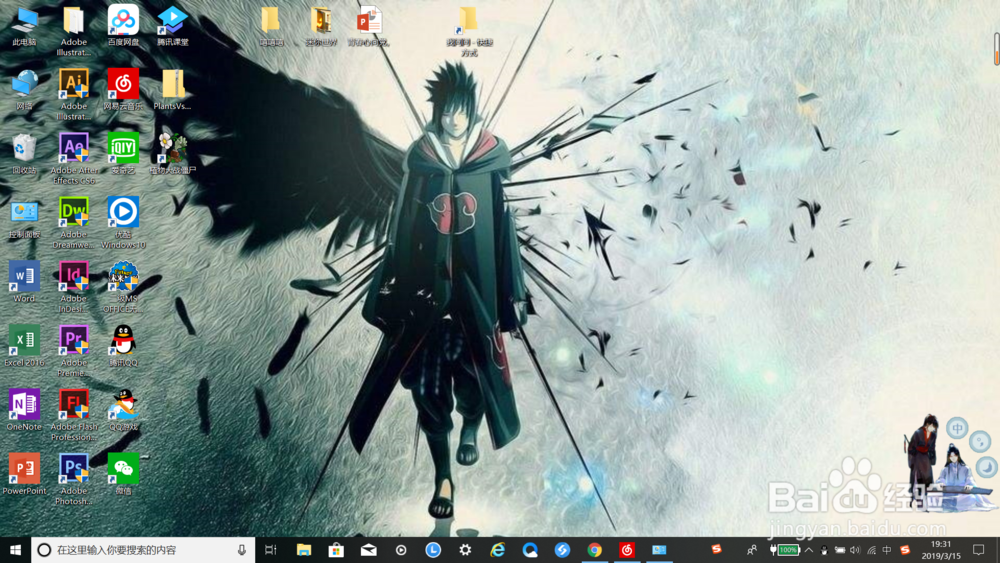Switch to Google Chrome on the taskbar
Viewport: 1000px width, 563px height.
click(x=594, y=550)
